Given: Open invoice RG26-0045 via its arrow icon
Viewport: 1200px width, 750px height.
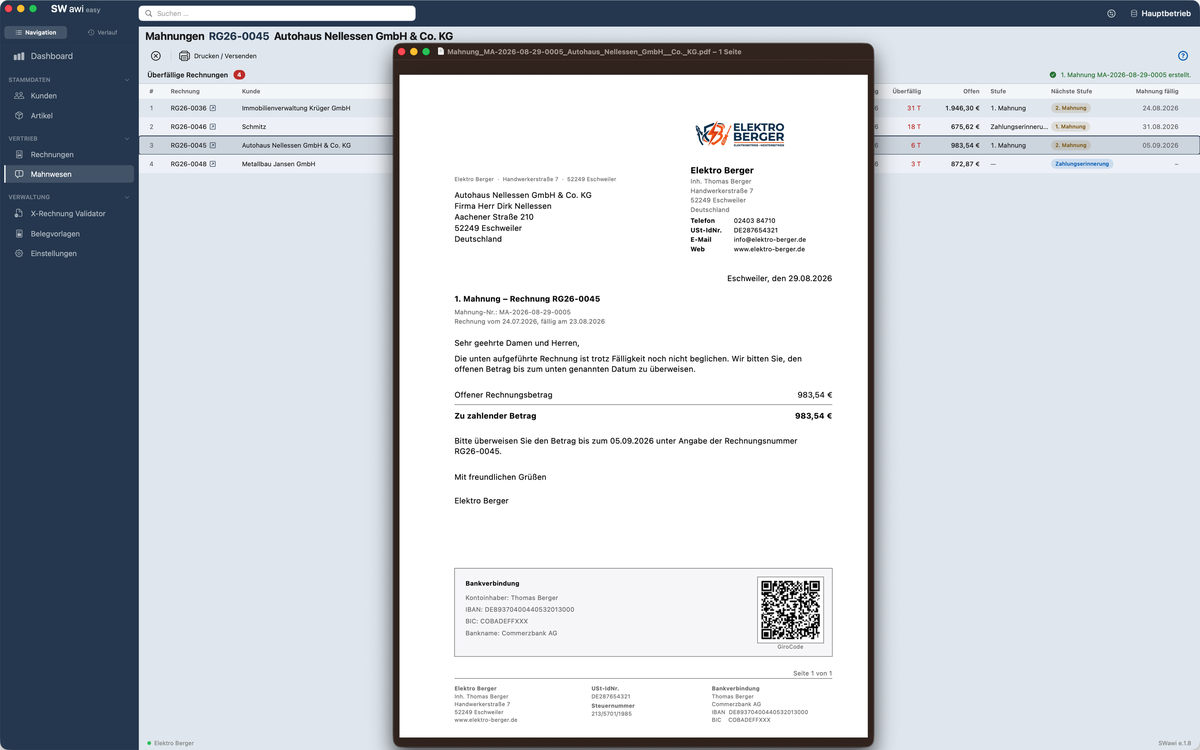Looking at the screenshot, I should pyautogui.click(x=212, y=145).
